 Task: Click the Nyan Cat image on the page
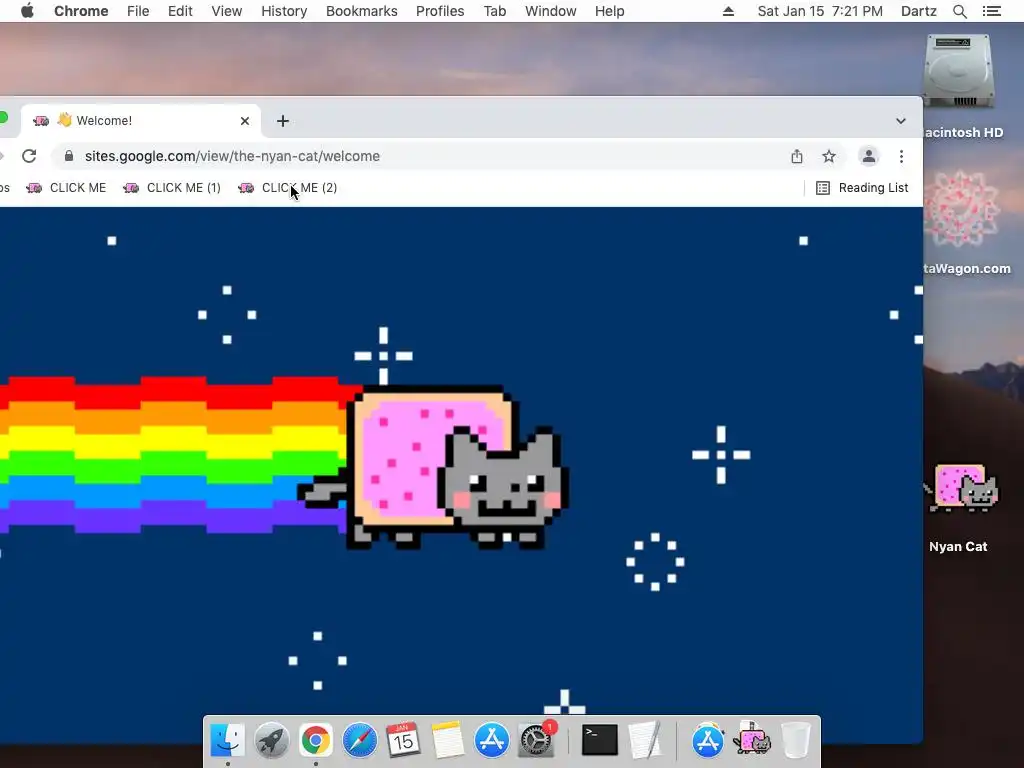(x=434, y=467)
